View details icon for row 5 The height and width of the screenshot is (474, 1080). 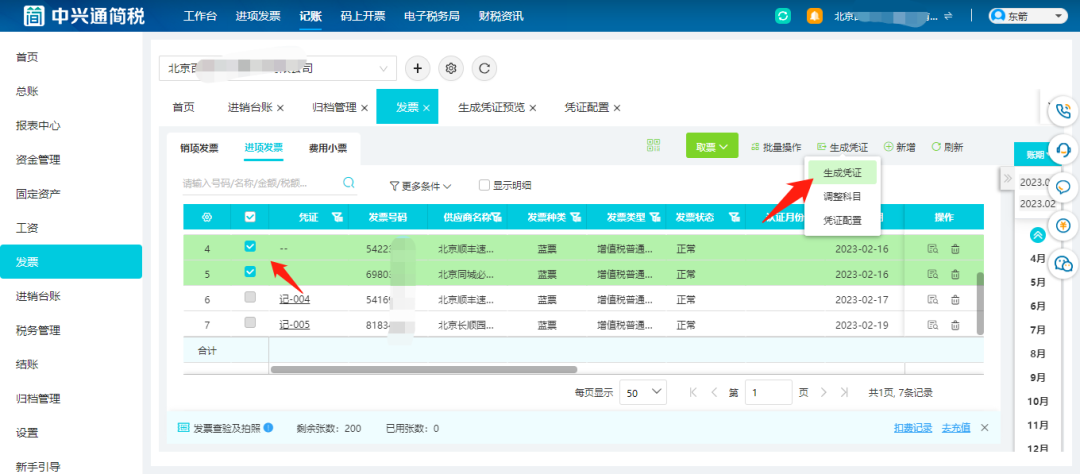click(x=933, y=274)
